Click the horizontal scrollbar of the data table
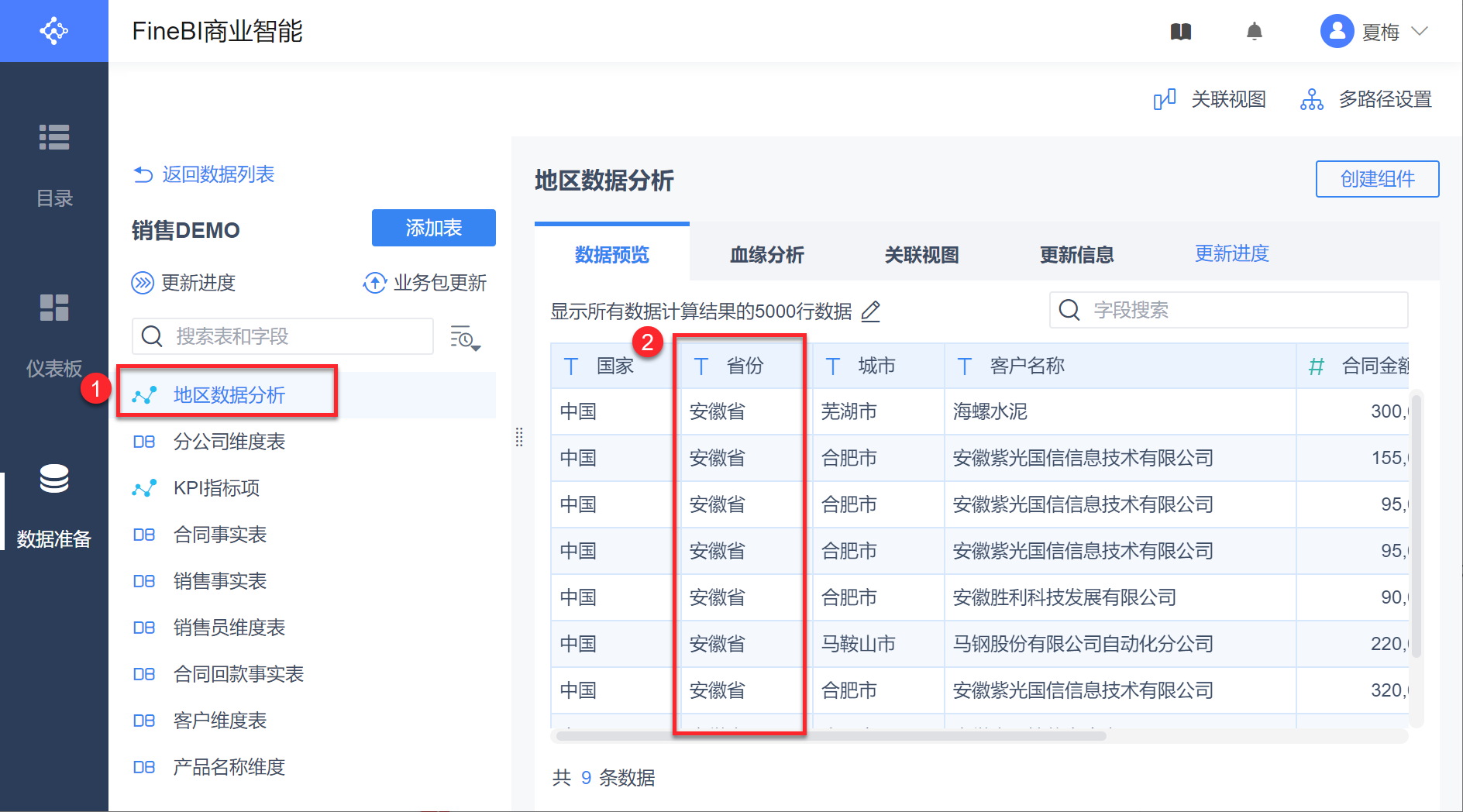 pyautogui.click(x=831, y=736)
